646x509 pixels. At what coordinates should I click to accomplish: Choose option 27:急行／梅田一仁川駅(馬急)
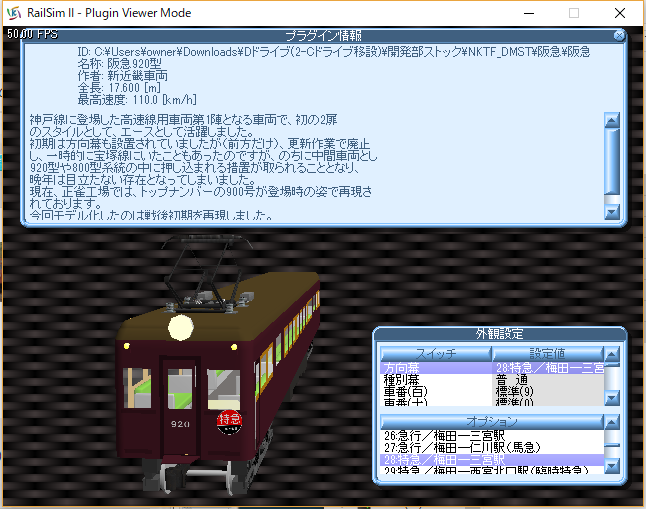click(x=492, y=448)
